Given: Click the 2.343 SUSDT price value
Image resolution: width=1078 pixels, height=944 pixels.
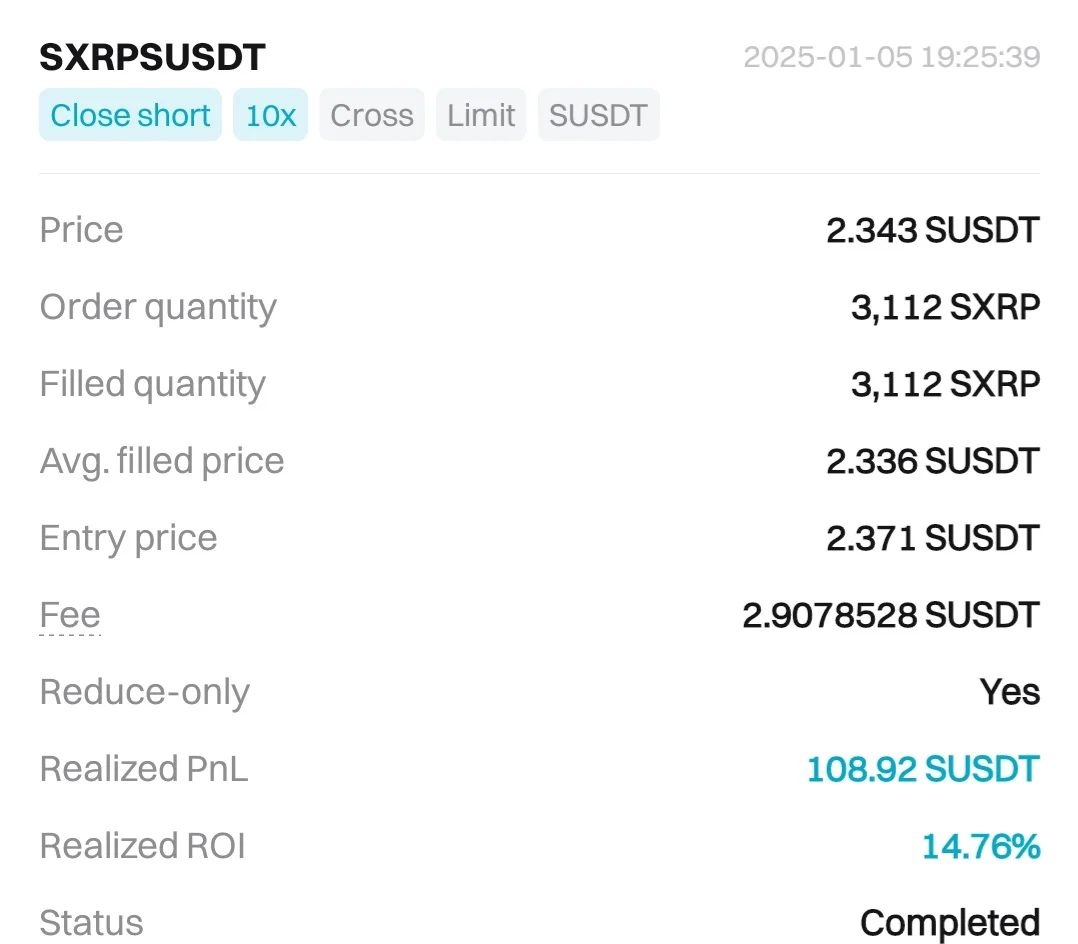Looking at the screenshot, I should (932, 230).
